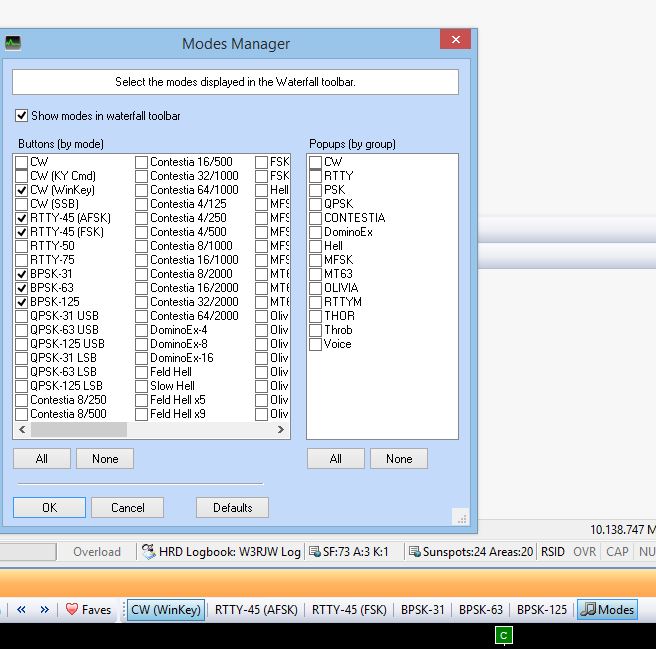Click the buttons list horizontal scrollbar thumb

point(79,429)
